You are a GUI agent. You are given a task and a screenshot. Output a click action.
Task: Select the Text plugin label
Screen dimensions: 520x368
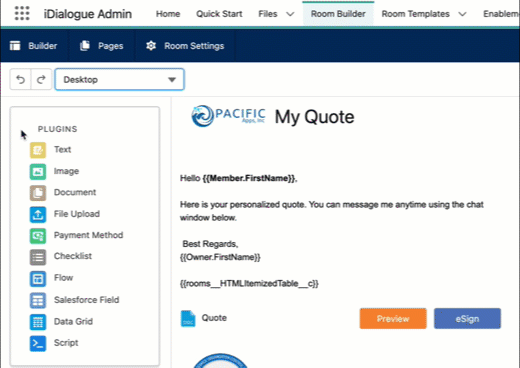coord(63,150)
